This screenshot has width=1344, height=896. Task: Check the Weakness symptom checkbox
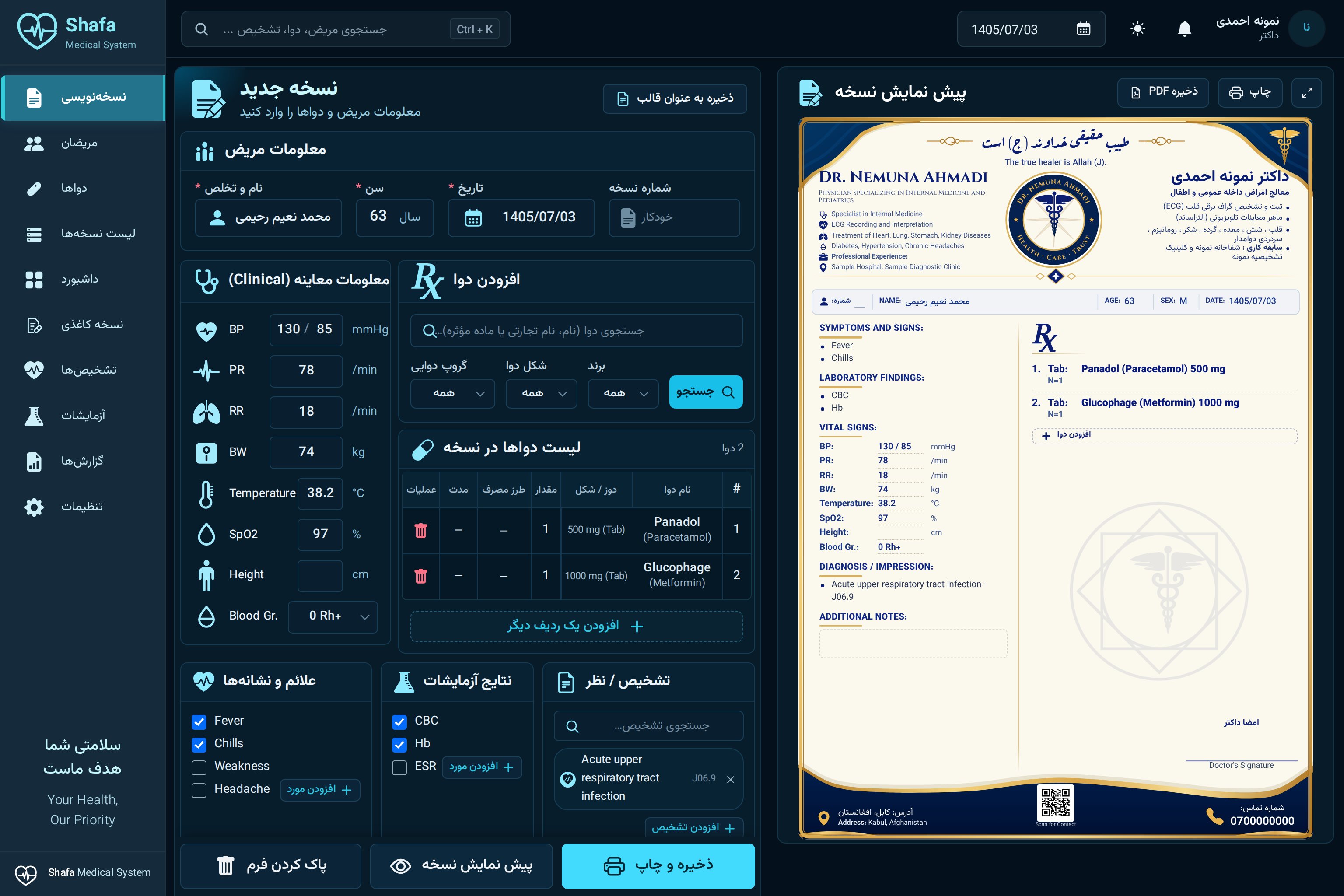tap(199, 767)
